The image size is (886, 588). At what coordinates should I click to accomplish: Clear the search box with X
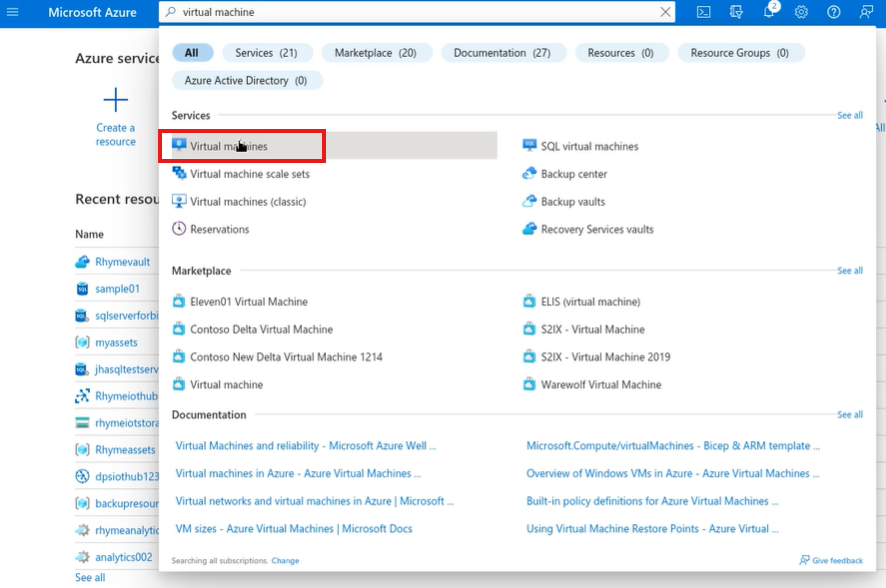[666, 12]
